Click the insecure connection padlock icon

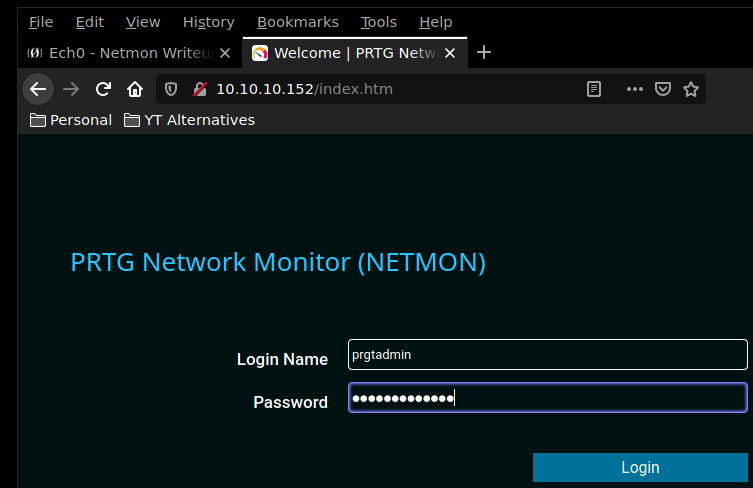click(x=199, y=89)
